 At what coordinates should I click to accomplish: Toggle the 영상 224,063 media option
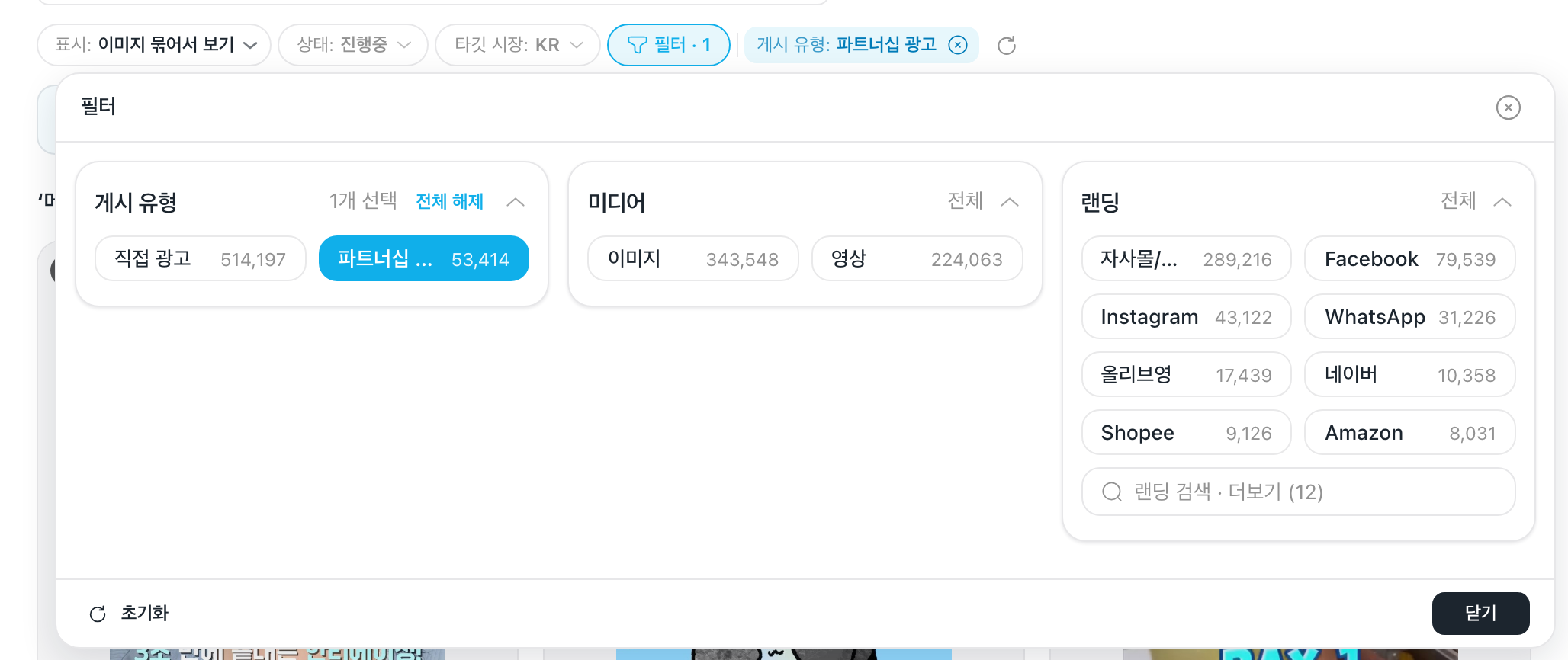(x=917, y=259)
